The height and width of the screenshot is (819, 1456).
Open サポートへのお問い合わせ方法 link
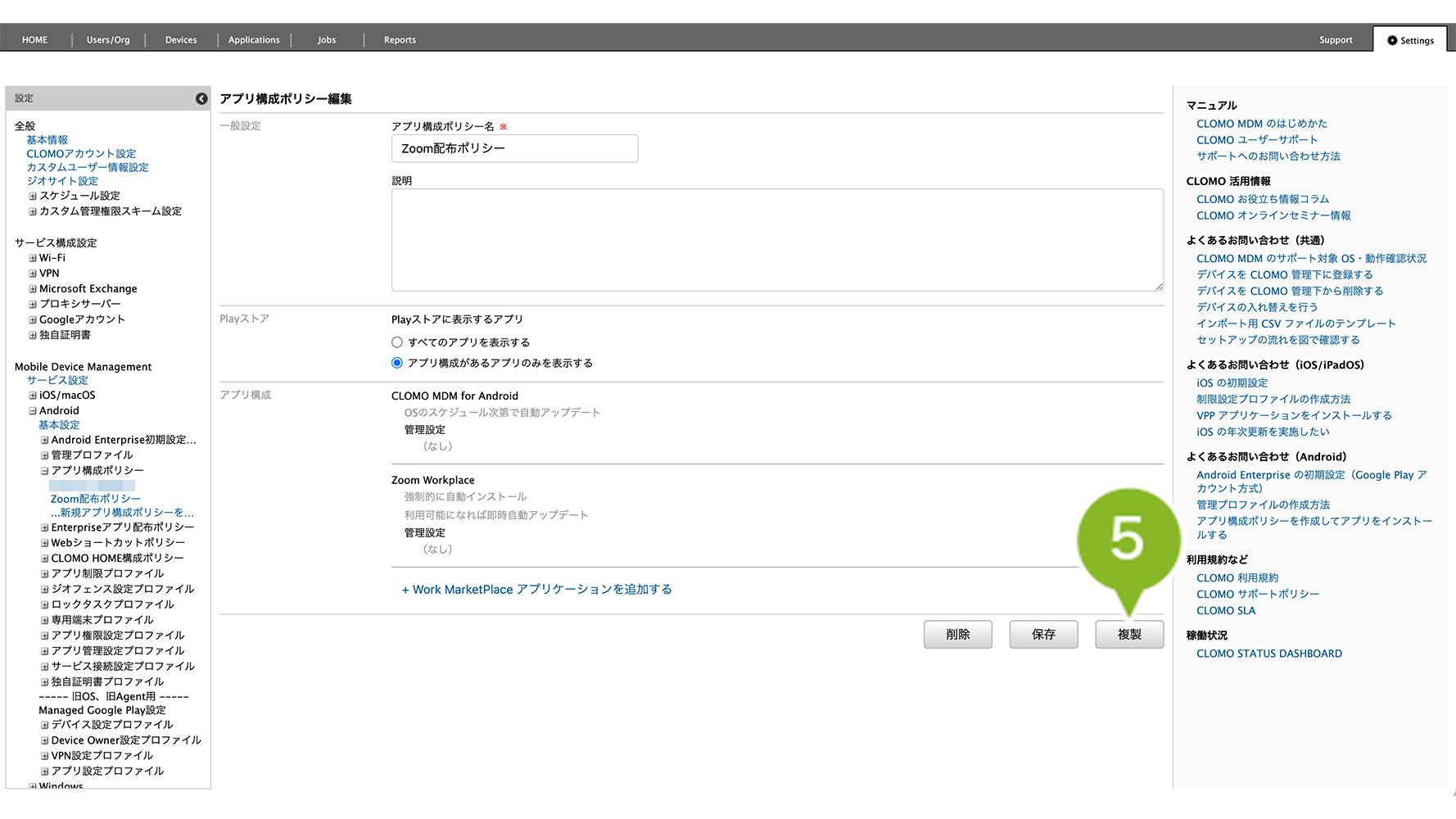click(1268, 156)
